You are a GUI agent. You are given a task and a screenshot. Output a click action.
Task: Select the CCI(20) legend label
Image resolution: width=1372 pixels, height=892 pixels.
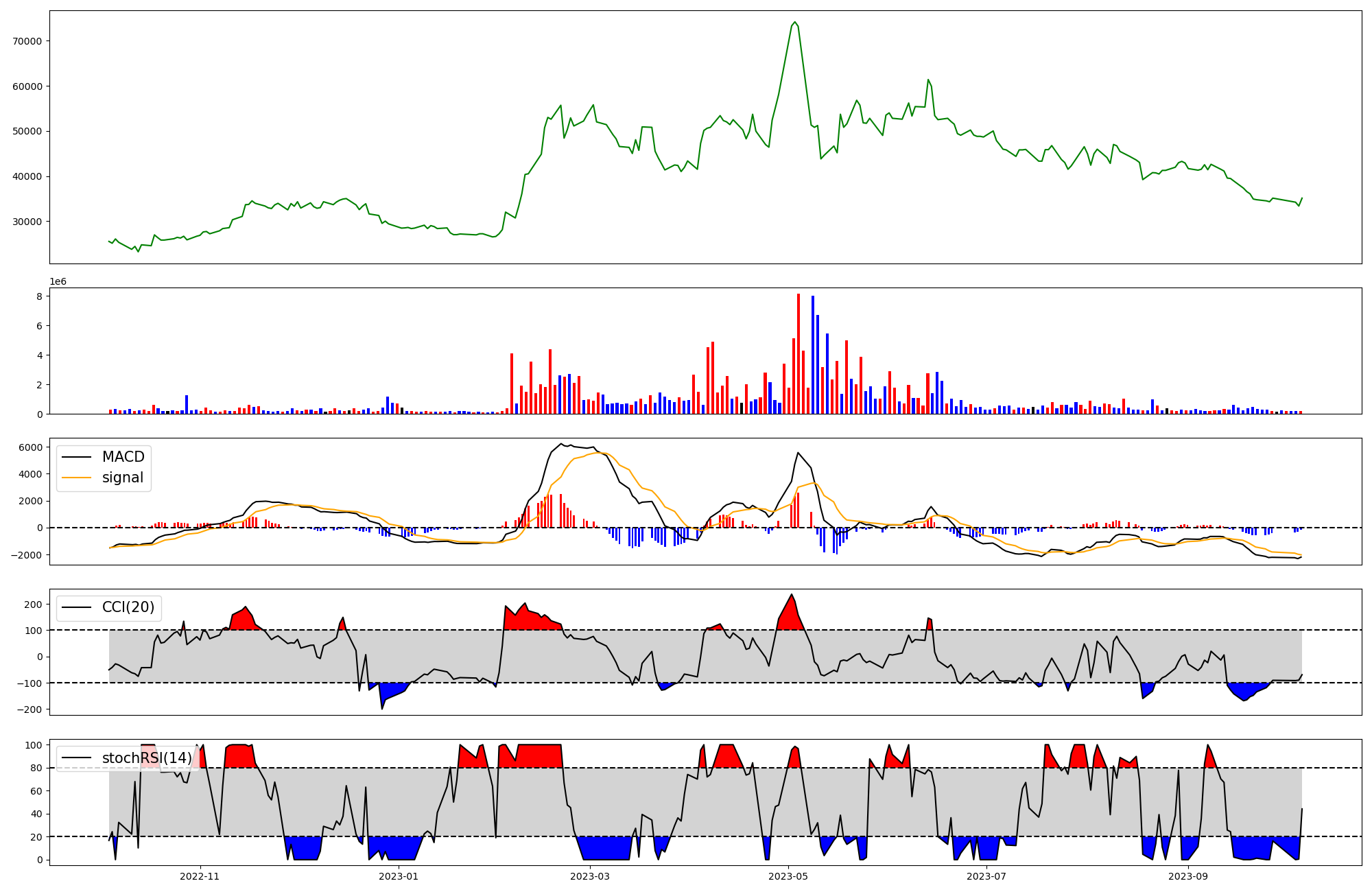[x=128, y=607]
